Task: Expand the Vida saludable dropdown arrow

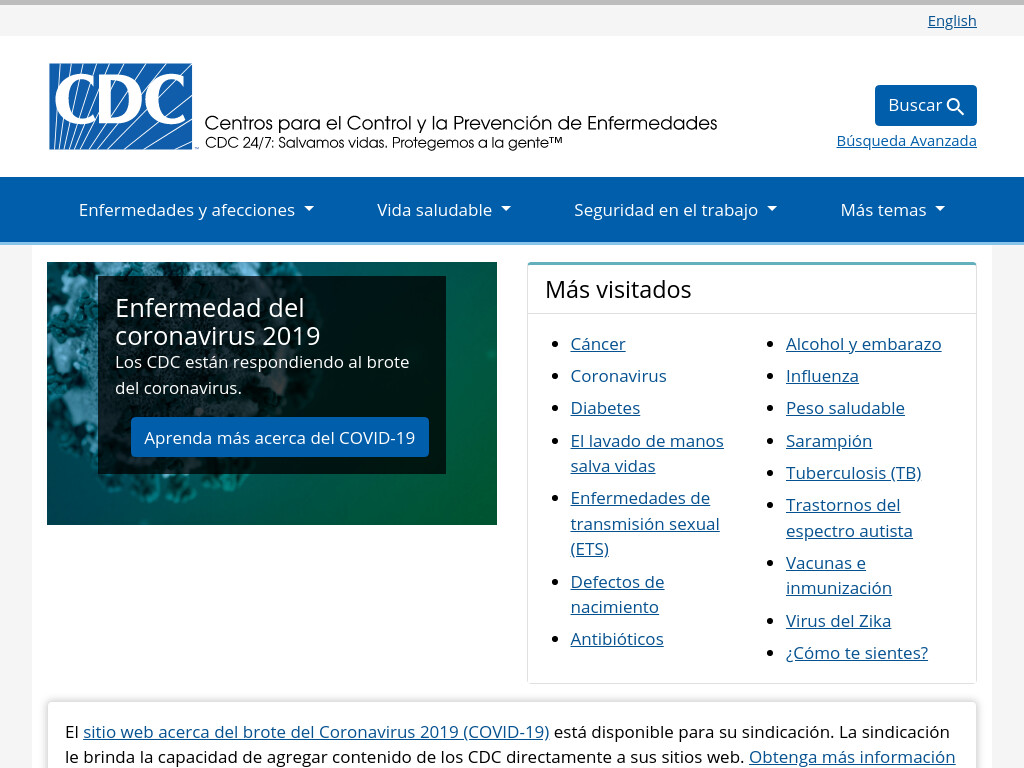Action: pyautogui.click(x=506, y=209)
